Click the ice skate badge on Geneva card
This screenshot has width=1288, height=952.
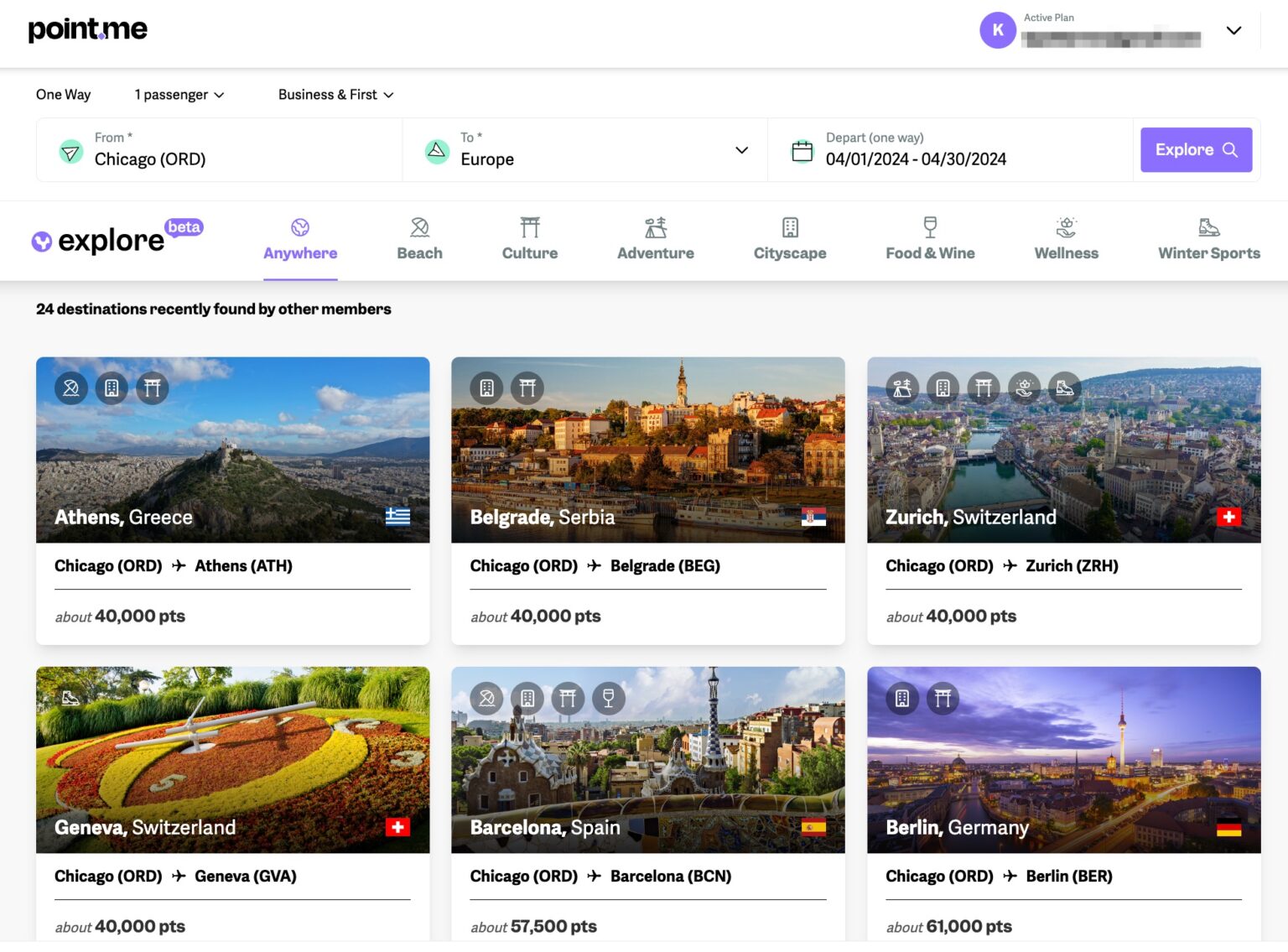71,697
